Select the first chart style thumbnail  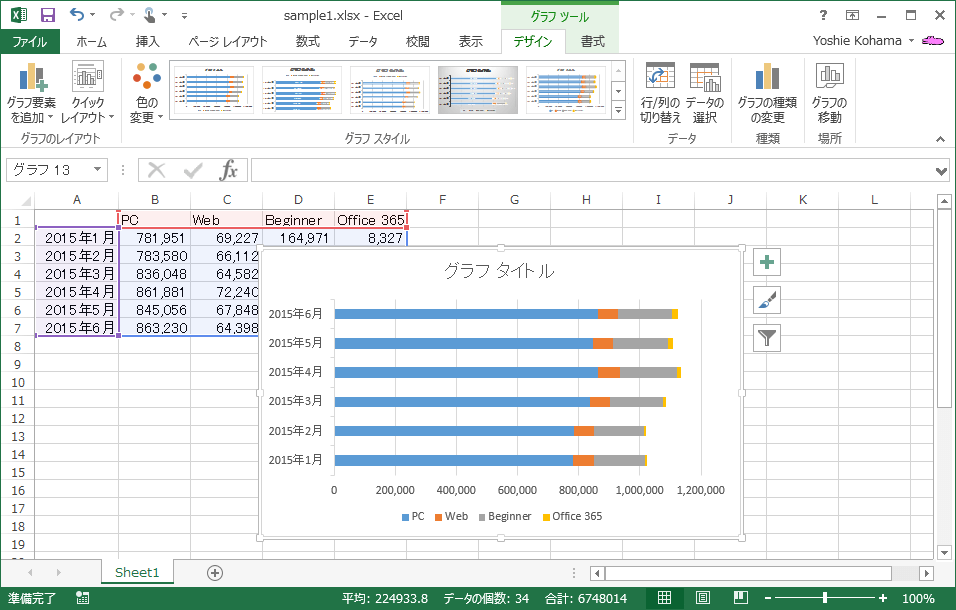pos(213,90)
